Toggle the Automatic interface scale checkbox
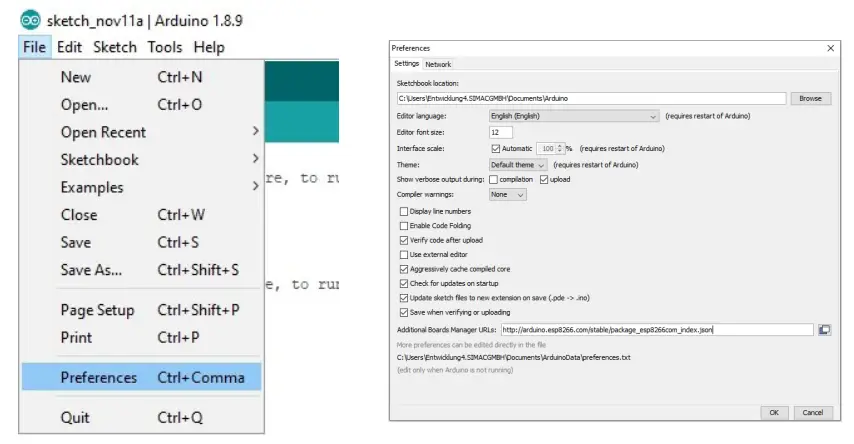The height and width of the screenshot is (444, 854). point(495,148)
